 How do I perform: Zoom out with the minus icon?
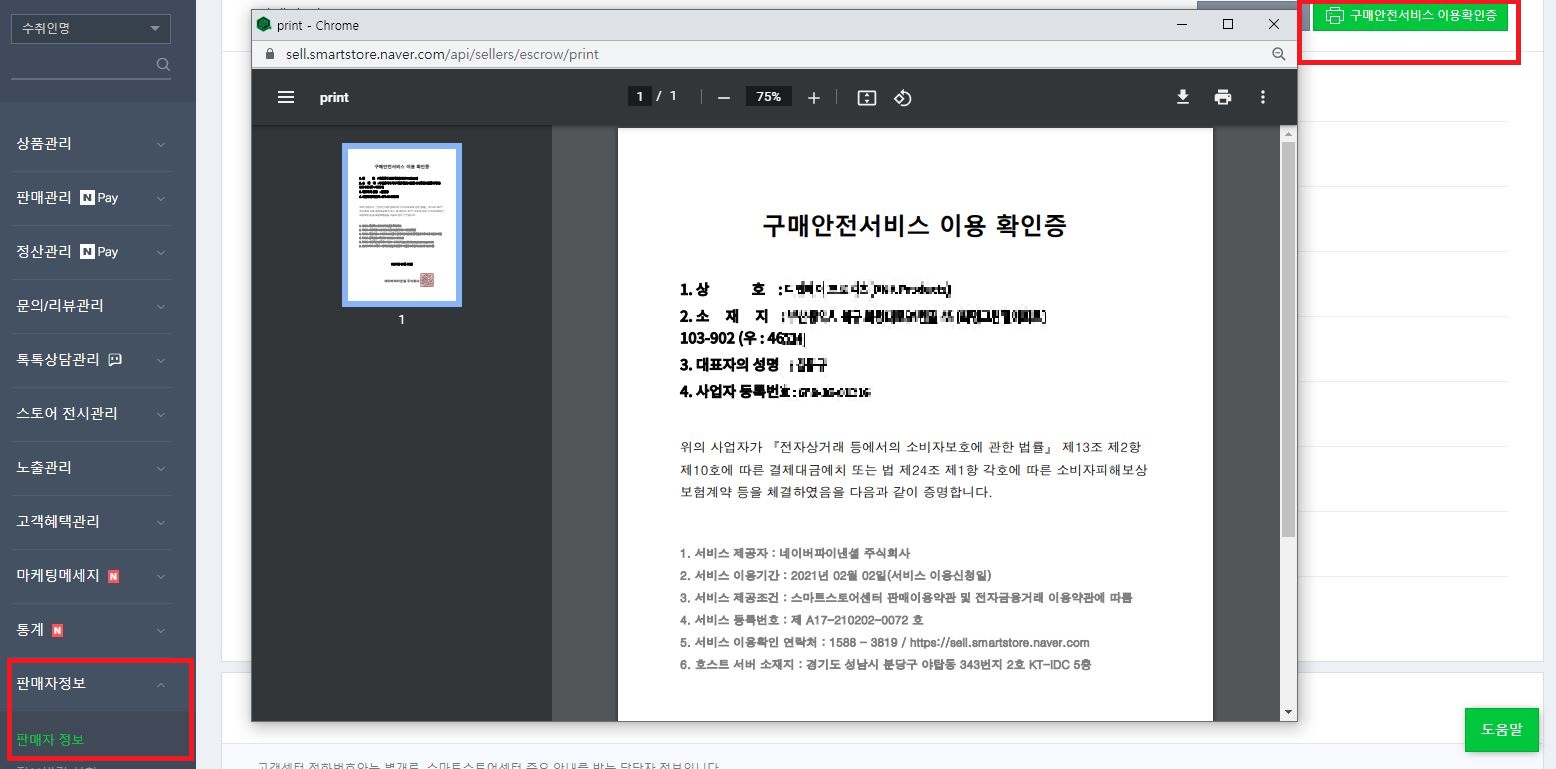point(724,97)
